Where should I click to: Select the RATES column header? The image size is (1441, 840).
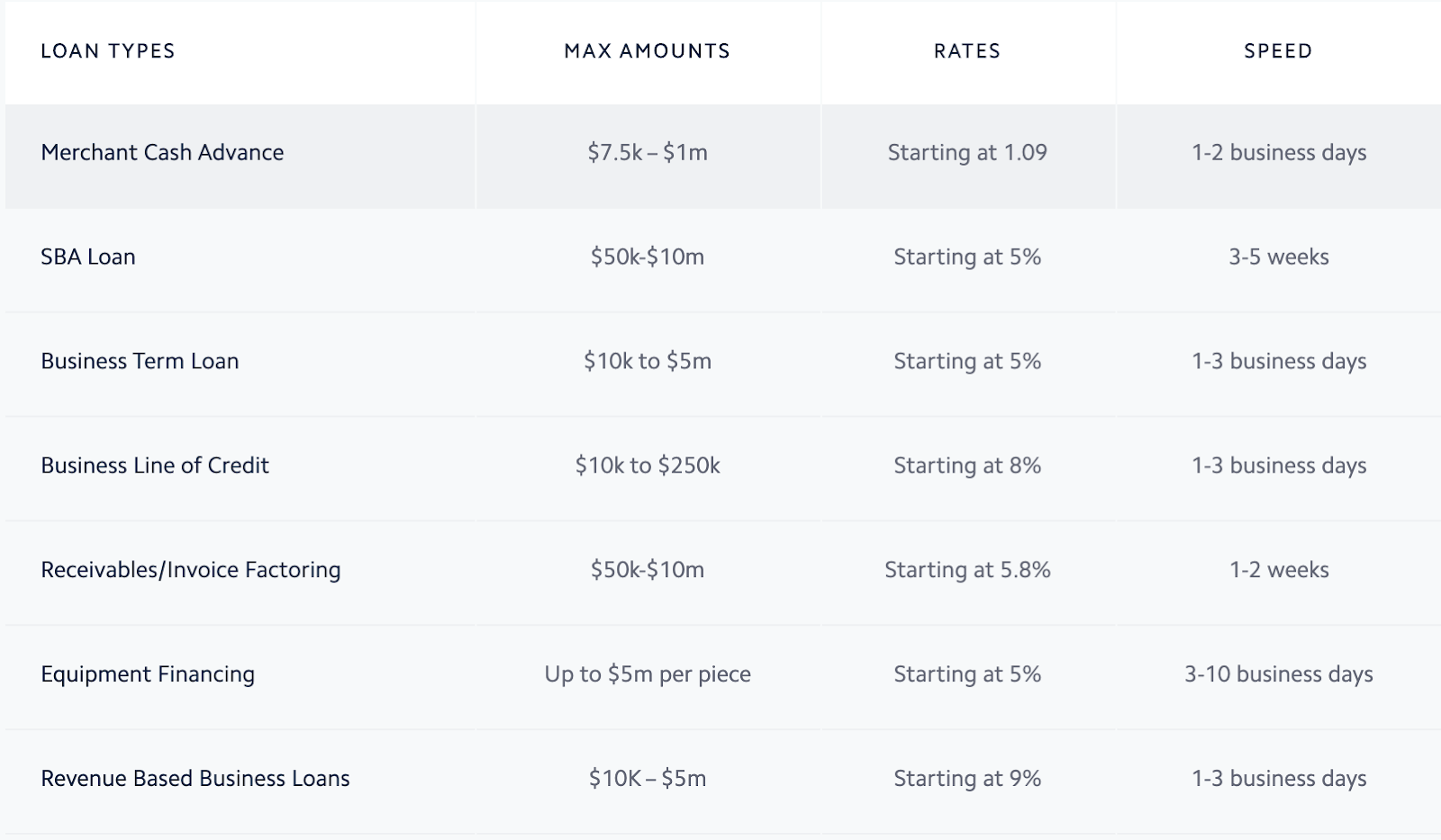[967, 51]
